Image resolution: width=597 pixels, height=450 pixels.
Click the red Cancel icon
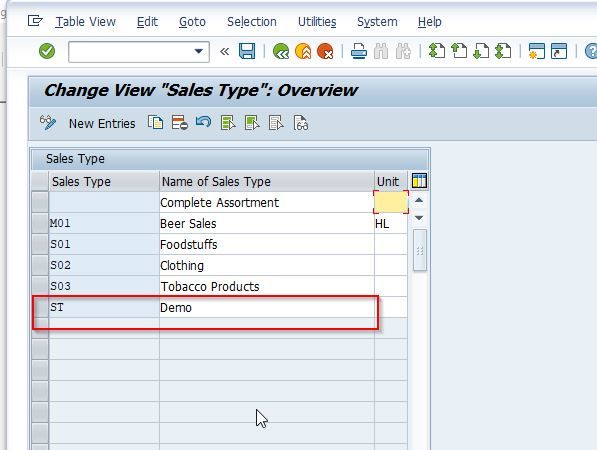click(x=325, y=51)
